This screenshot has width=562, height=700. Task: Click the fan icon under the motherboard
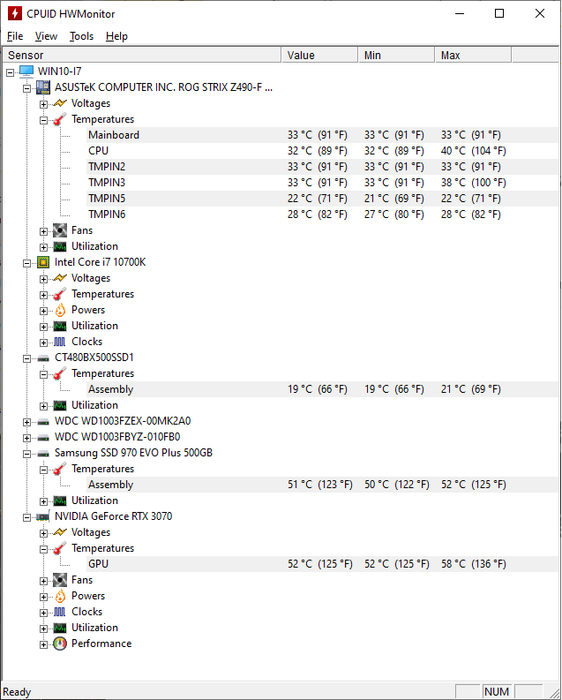pyautogui.click(x=60, y=231)
